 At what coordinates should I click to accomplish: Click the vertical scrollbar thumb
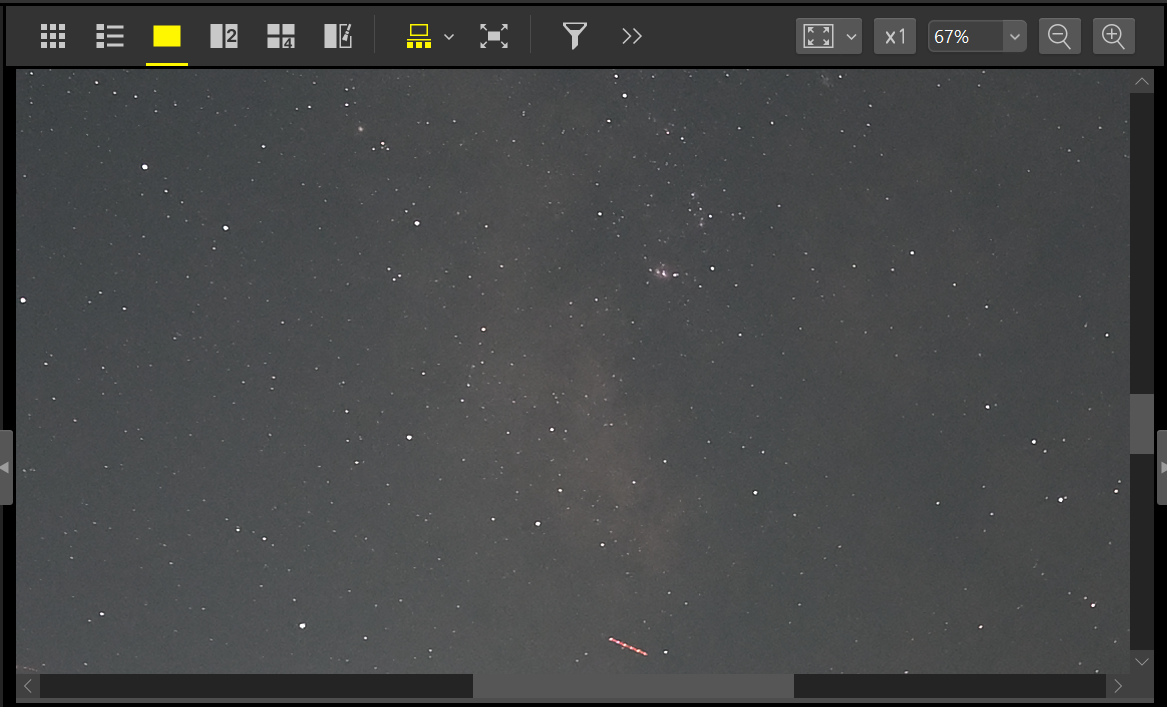[1141, 424]
